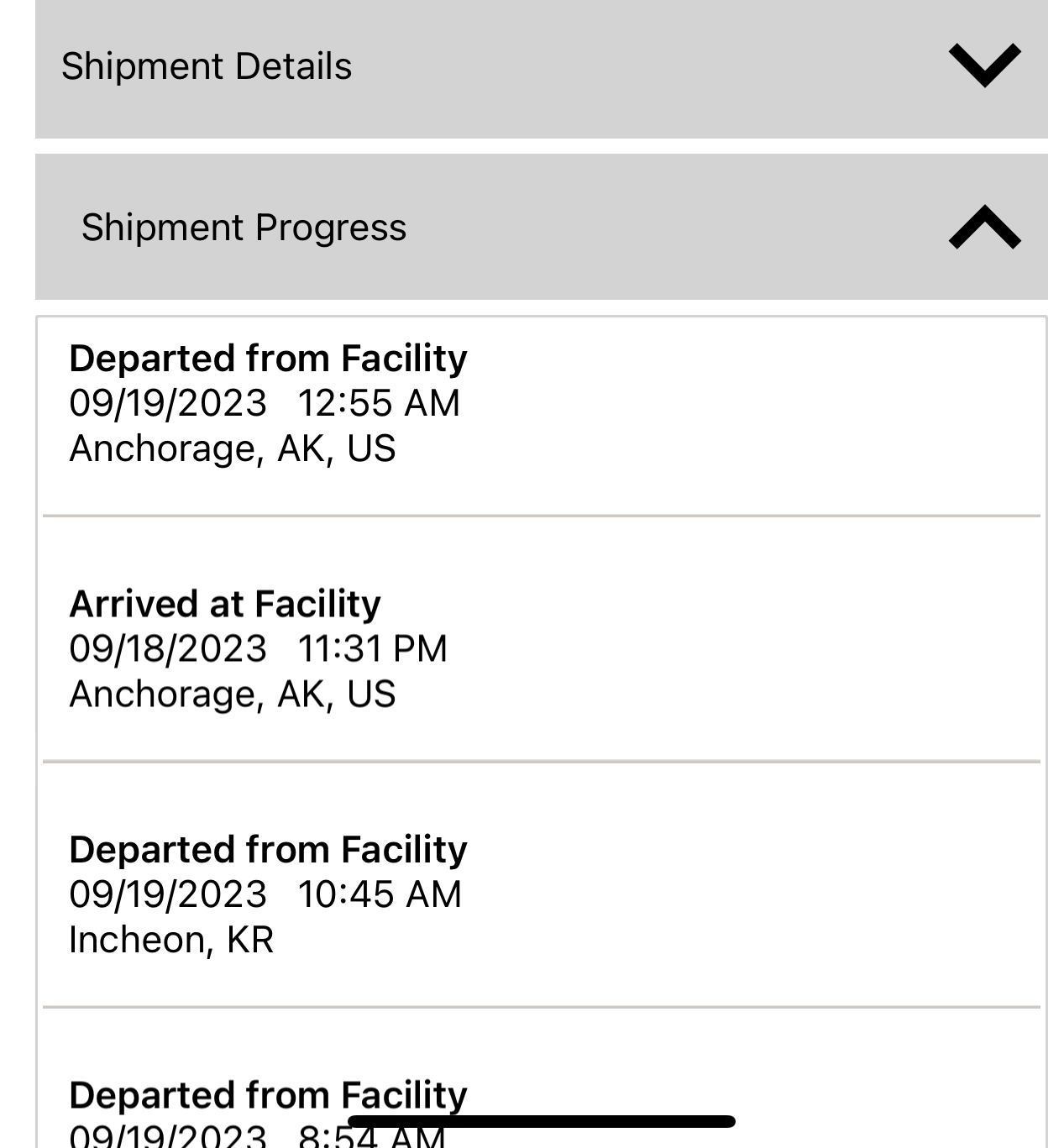The height and width of the screenshot is (1148, 1064).
Task: Tap the 11:31 PM arrival time
Action: click(373, 649)
